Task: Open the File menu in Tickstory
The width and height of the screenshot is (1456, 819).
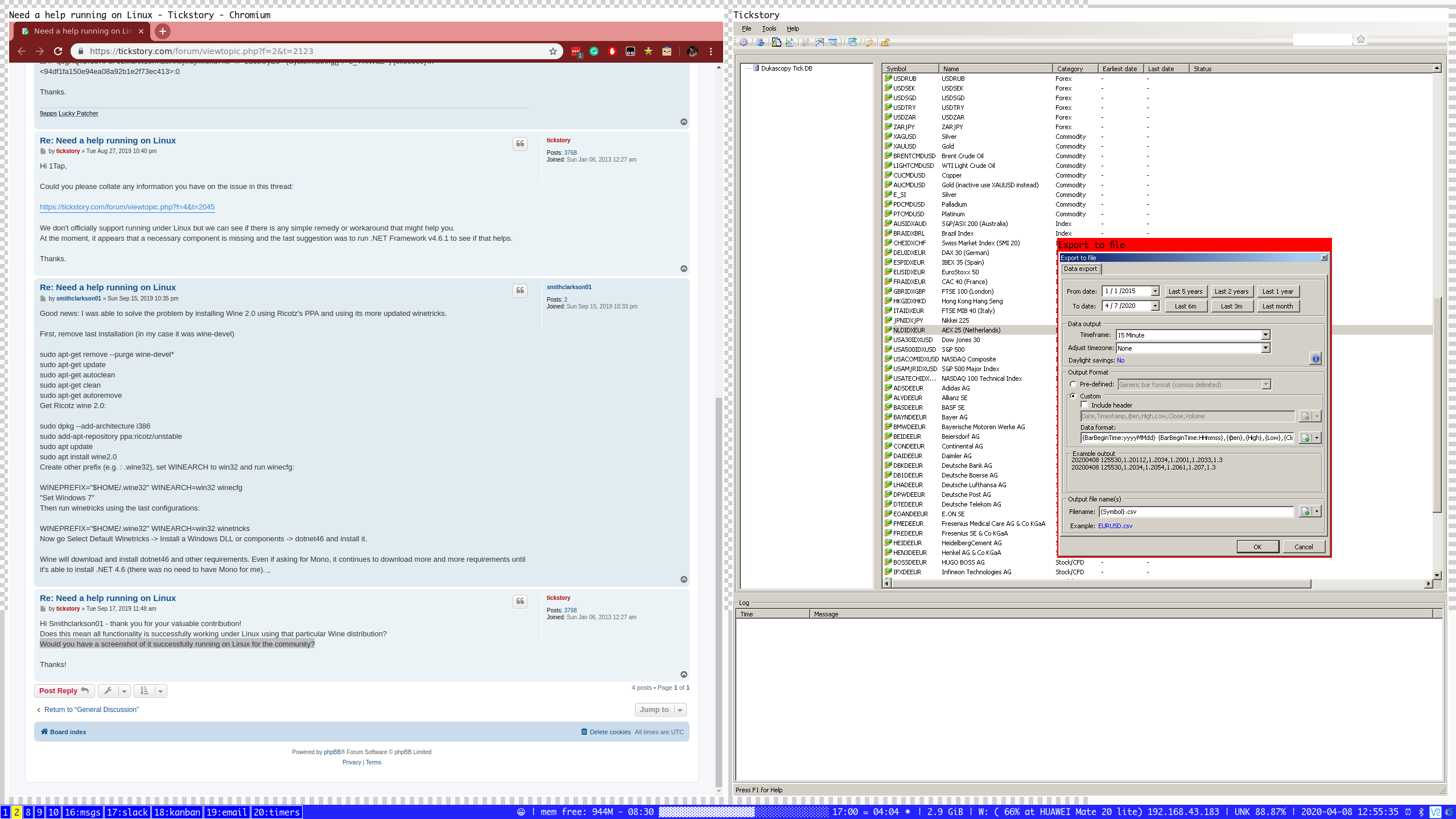Action: tap(746, 28)
